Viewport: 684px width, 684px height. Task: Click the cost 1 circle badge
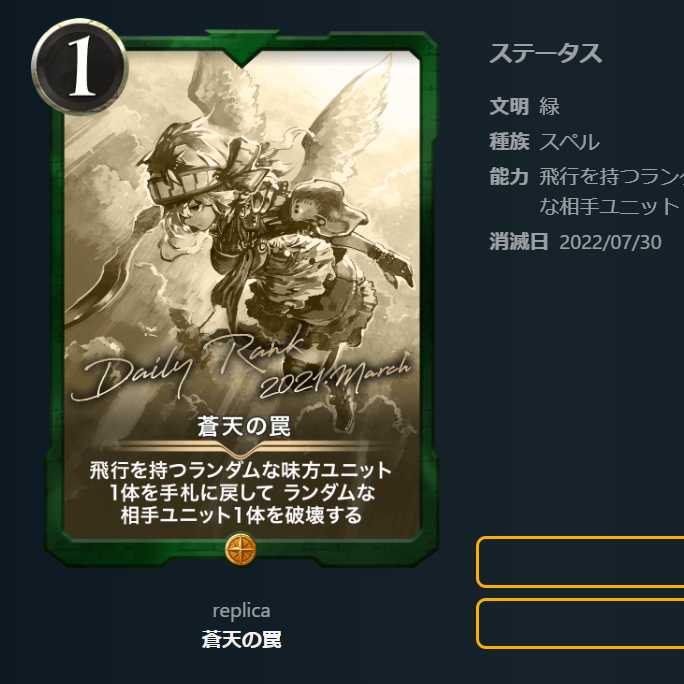click(80, 66)
